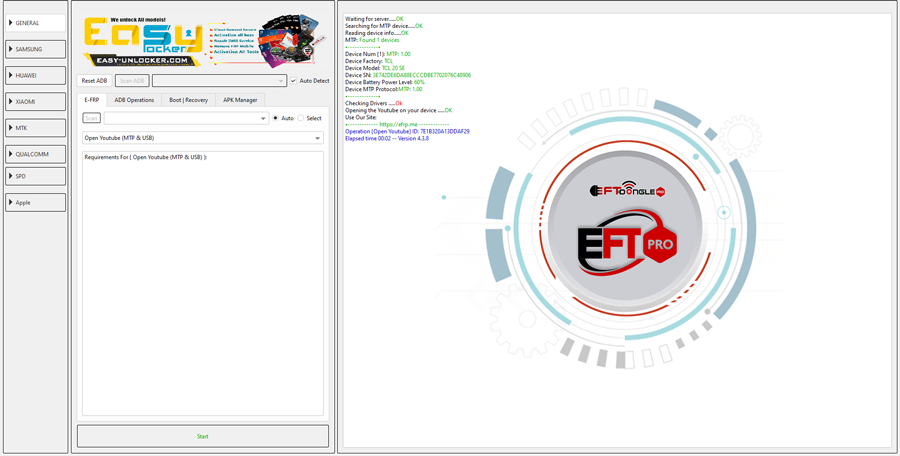This screenshot has width=900, height=456.
Task: Click the Start button
Action: [x=203, y=436]
